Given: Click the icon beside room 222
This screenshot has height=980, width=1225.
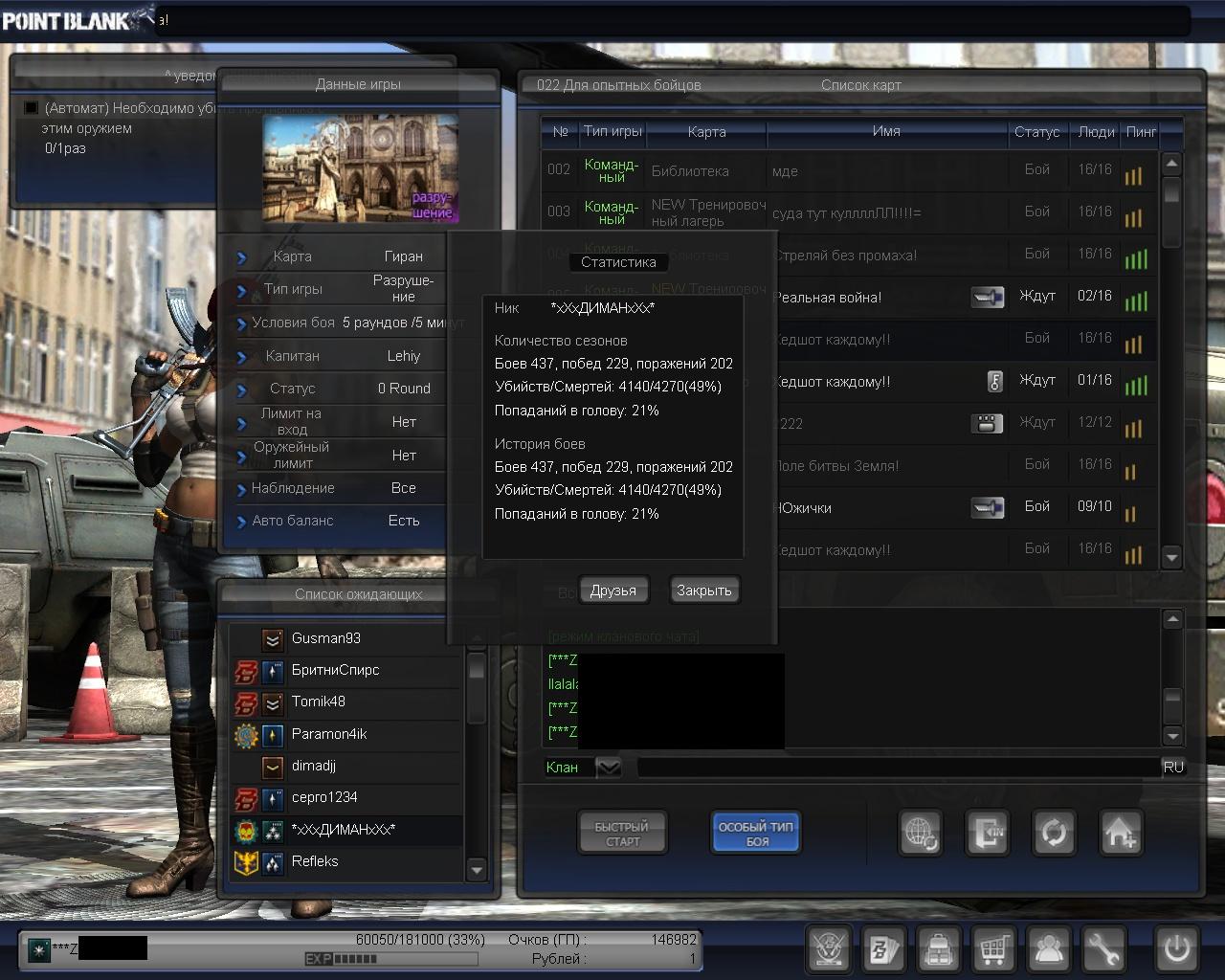Looking at the screenshot, I should [x=987, y=424].
